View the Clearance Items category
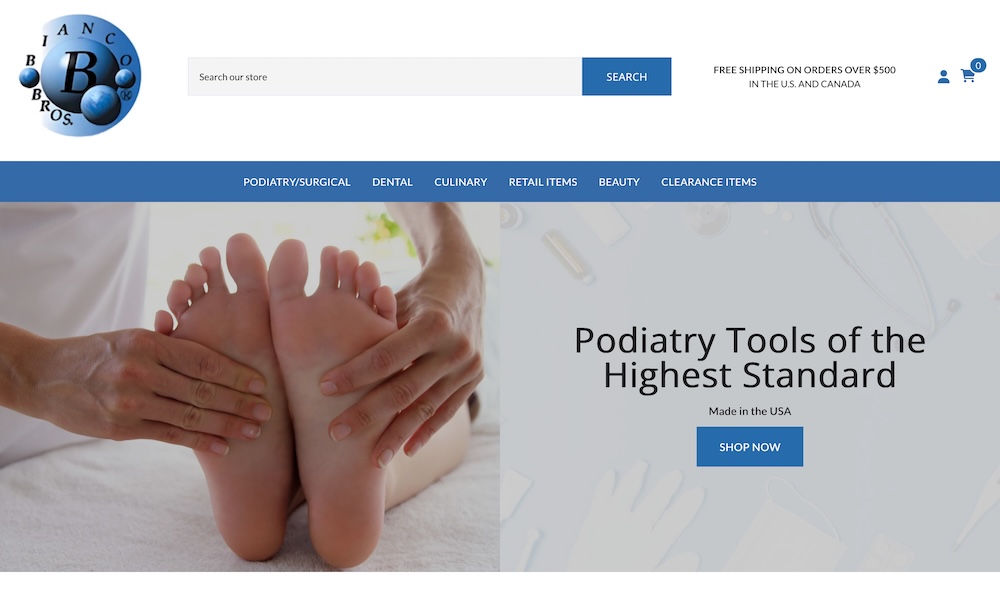Screen dimensions: 1000x600 pos(709,182)
